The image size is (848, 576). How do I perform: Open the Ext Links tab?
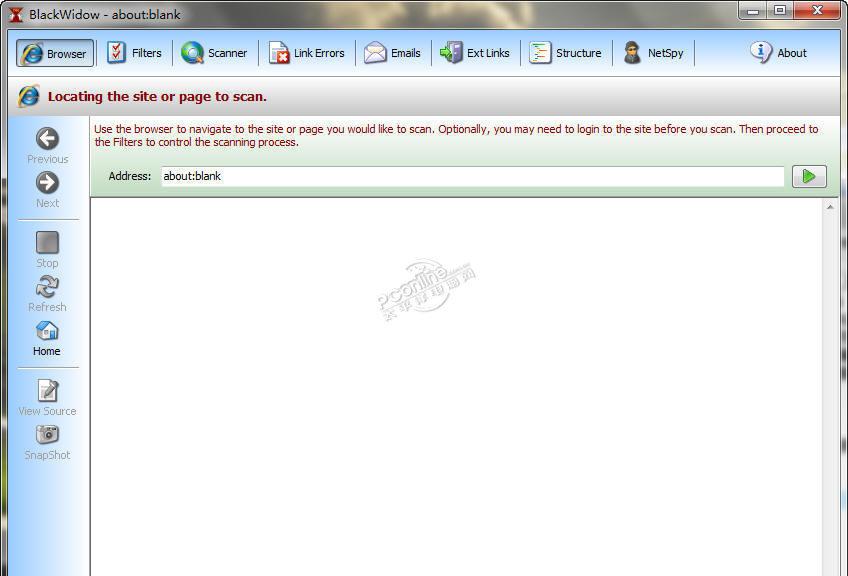point(475,53)
